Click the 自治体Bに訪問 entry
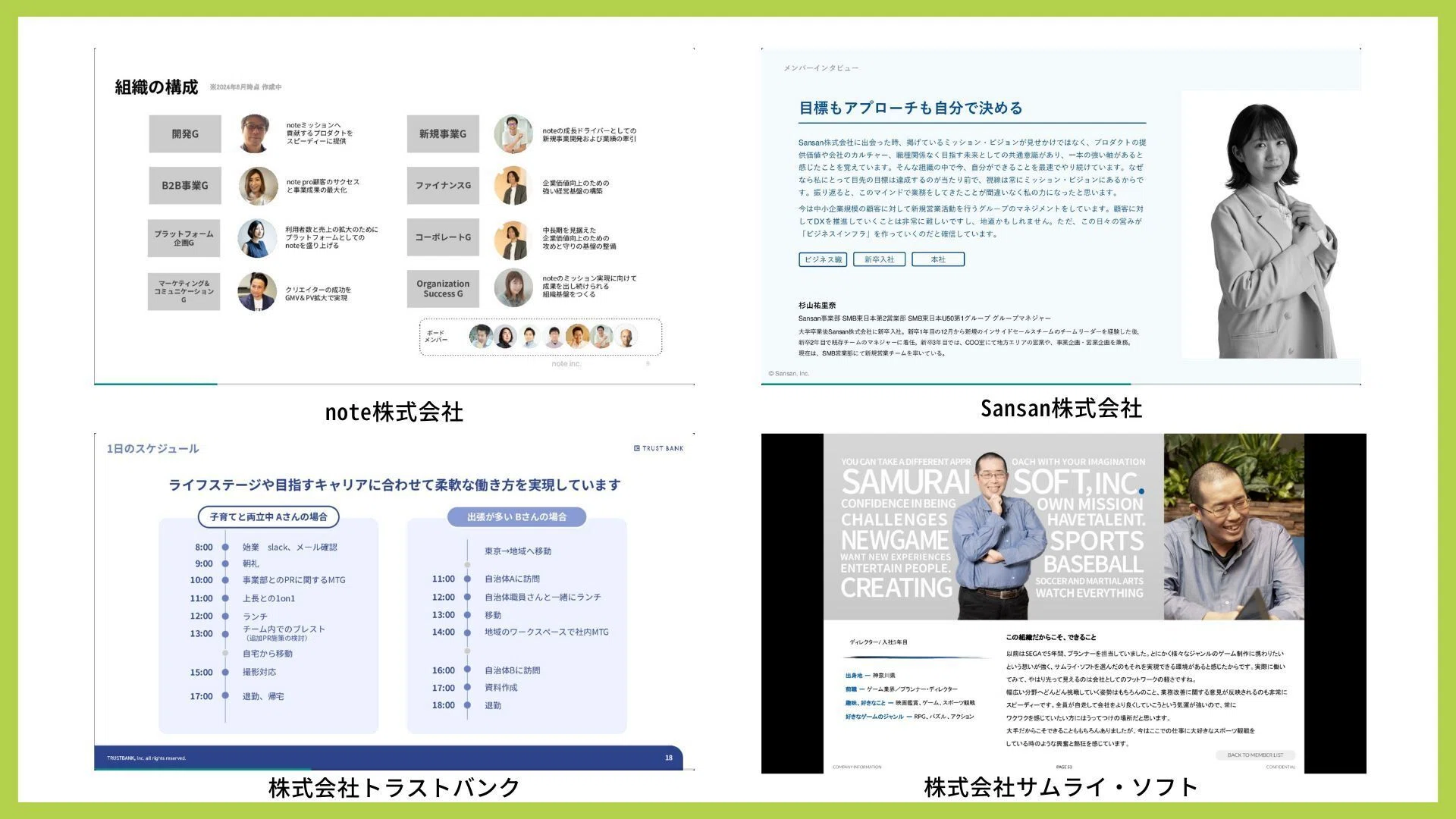 coord(513,671)
